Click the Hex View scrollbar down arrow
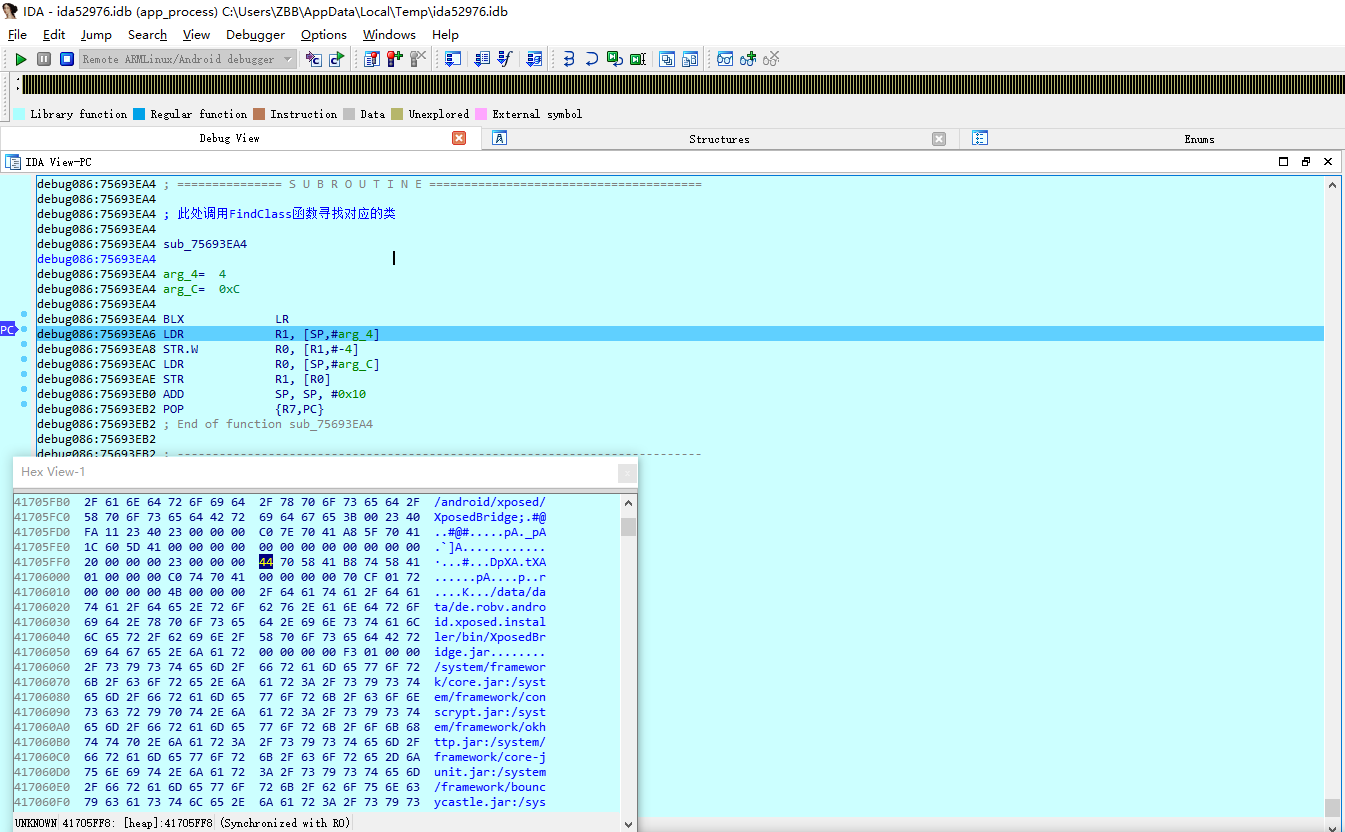 628,824
